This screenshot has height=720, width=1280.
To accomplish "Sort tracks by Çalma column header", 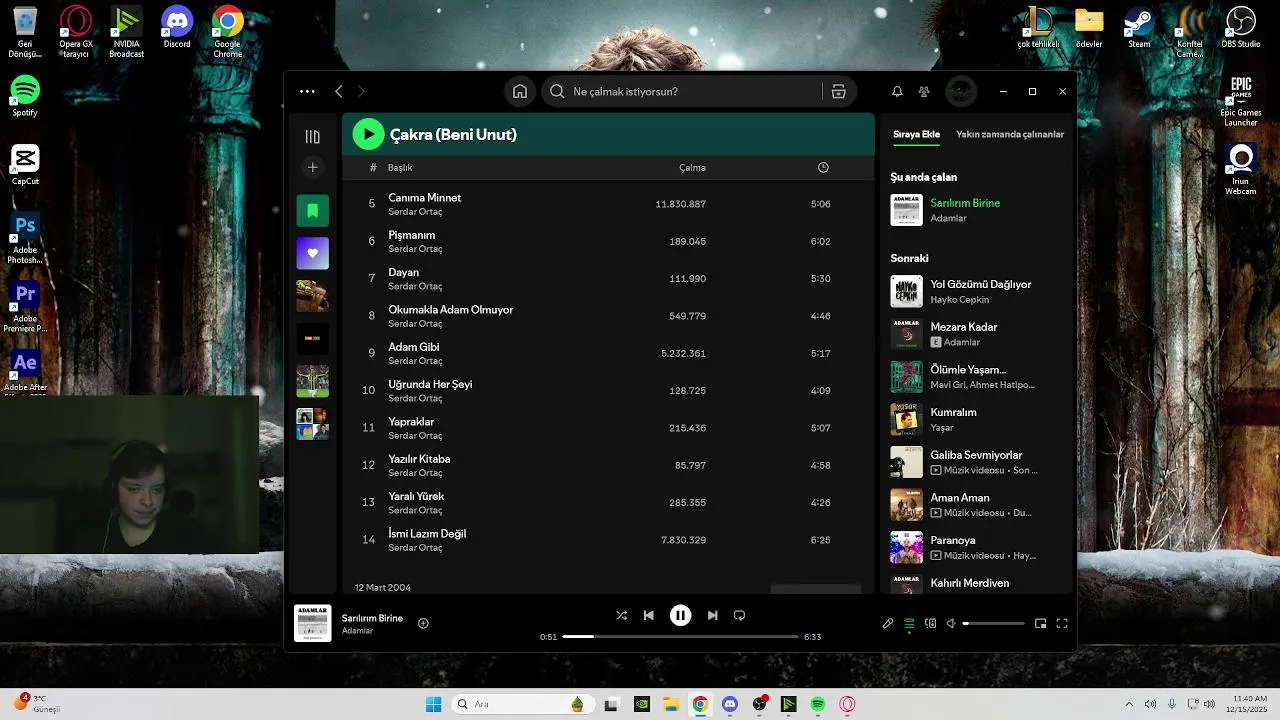I will (x=692, y=167).
